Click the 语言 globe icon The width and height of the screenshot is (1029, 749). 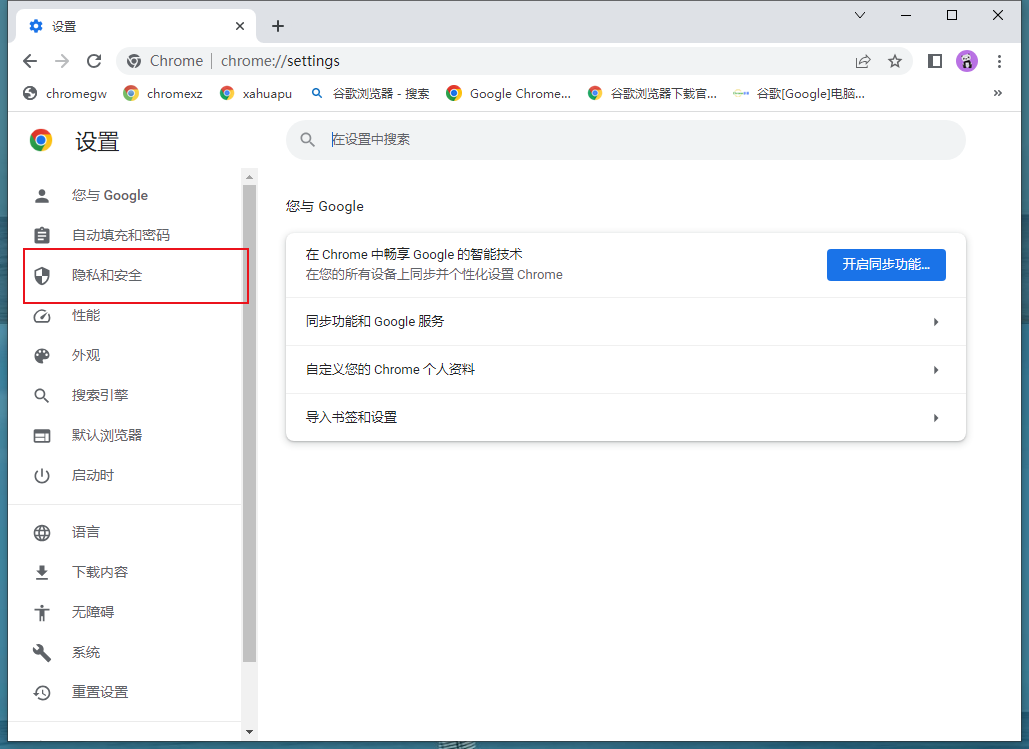click(42, 532)
